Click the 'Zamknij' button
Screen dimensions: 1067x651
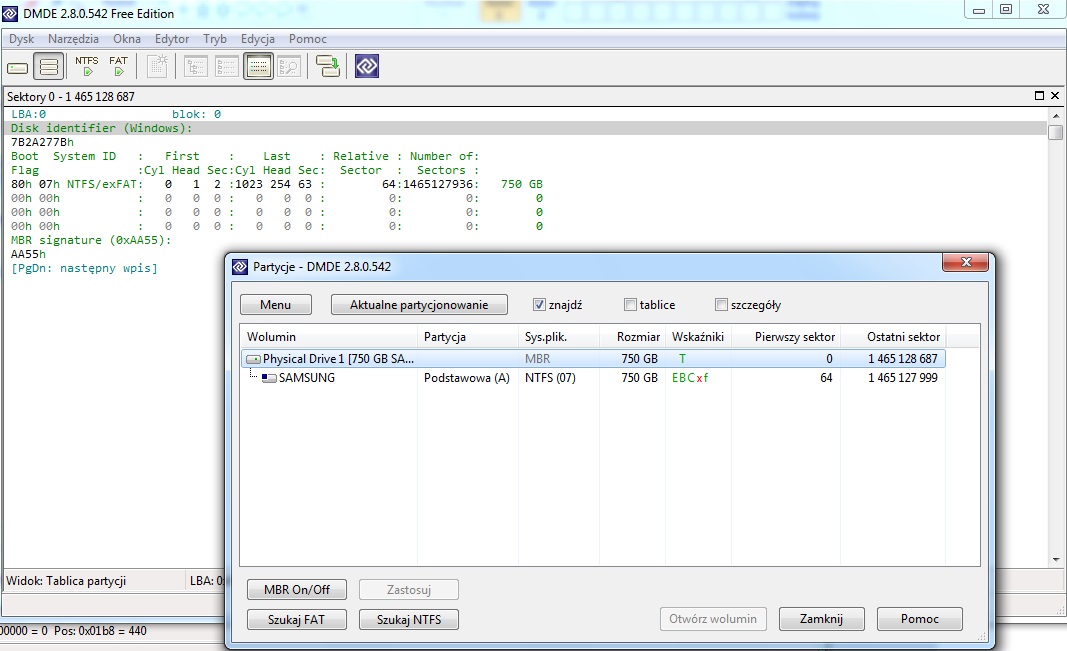[x=821, y=619]
